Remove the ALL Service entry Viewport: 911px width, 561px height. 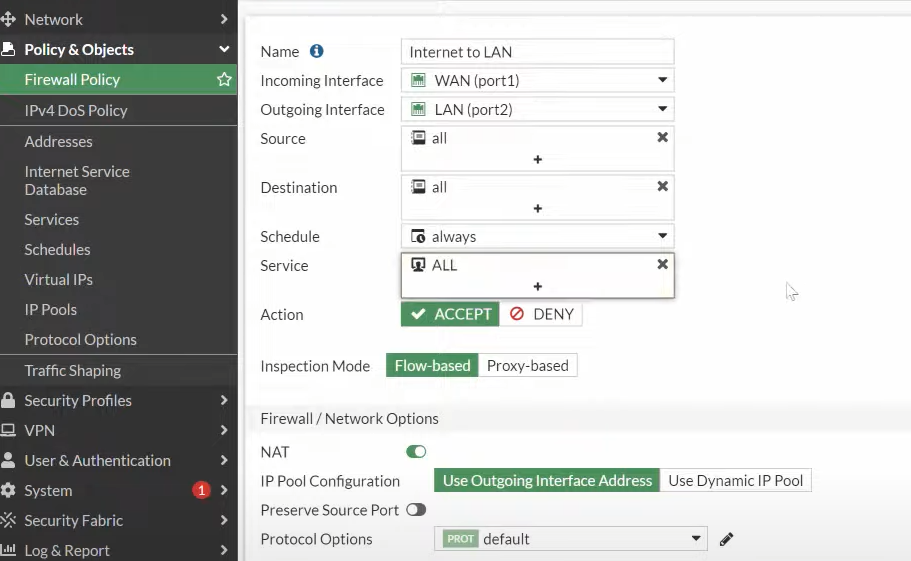(662, 264)
